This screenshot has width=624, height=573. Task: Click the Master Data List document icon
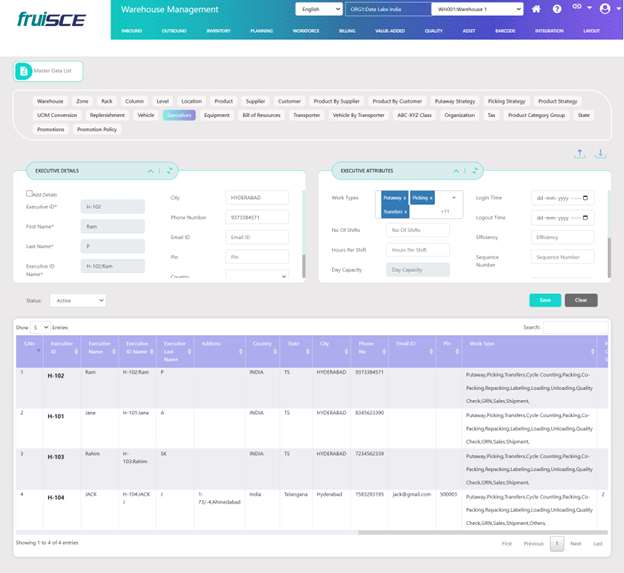(x=25, y=71)
